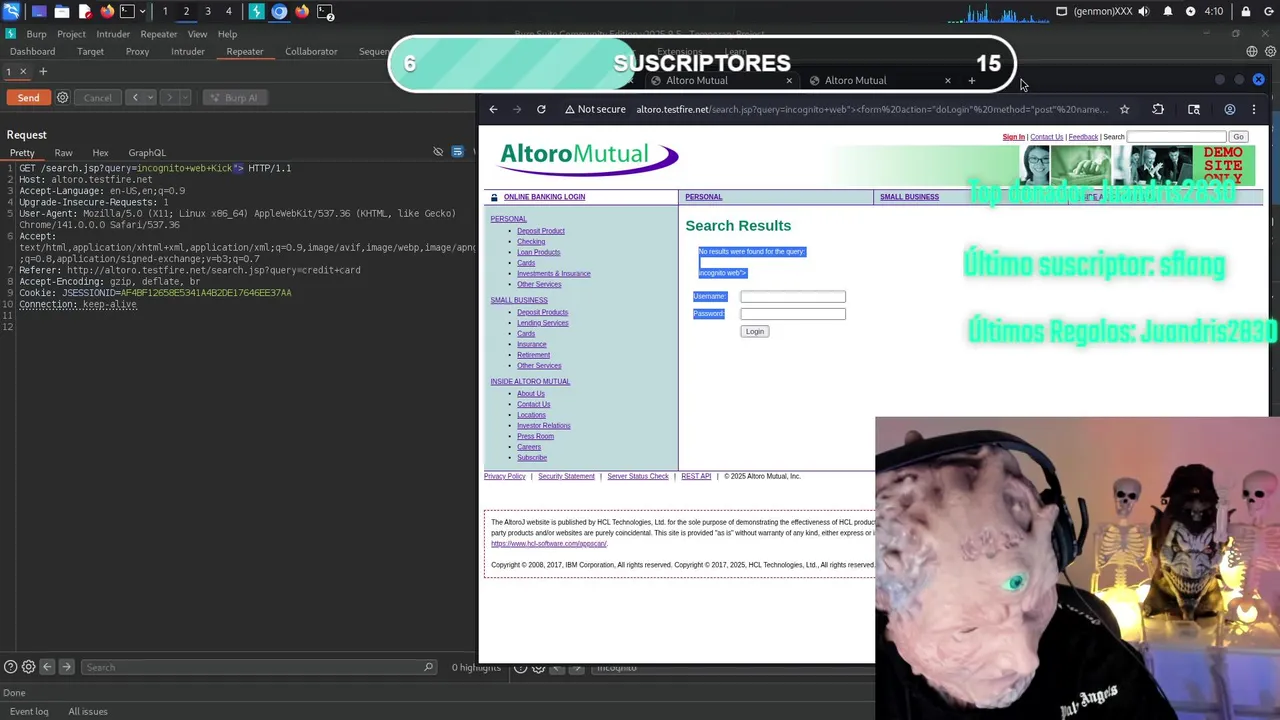Bookmark this page with the star icon
The width and height of the screenshot is (1280, 720).
[x=1124, y=109]
